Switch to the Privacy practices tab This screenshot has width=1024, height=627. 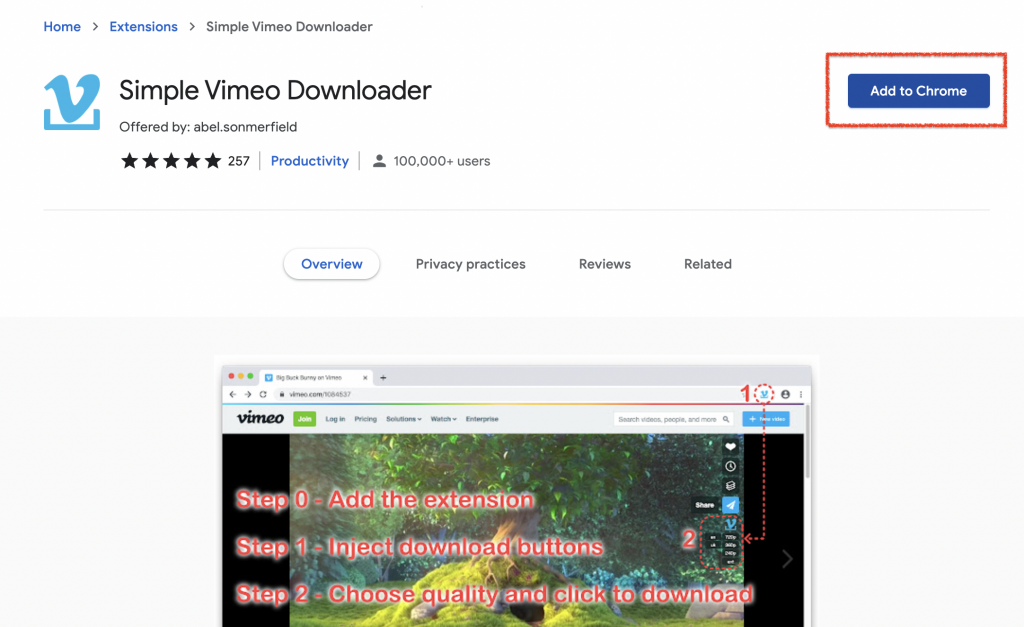(x=470, y=264)
